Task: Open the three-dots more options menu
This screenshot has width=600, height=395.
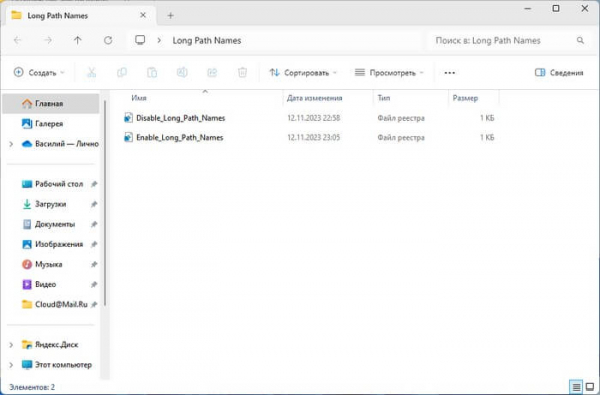Action: click(x=450, y=73)
